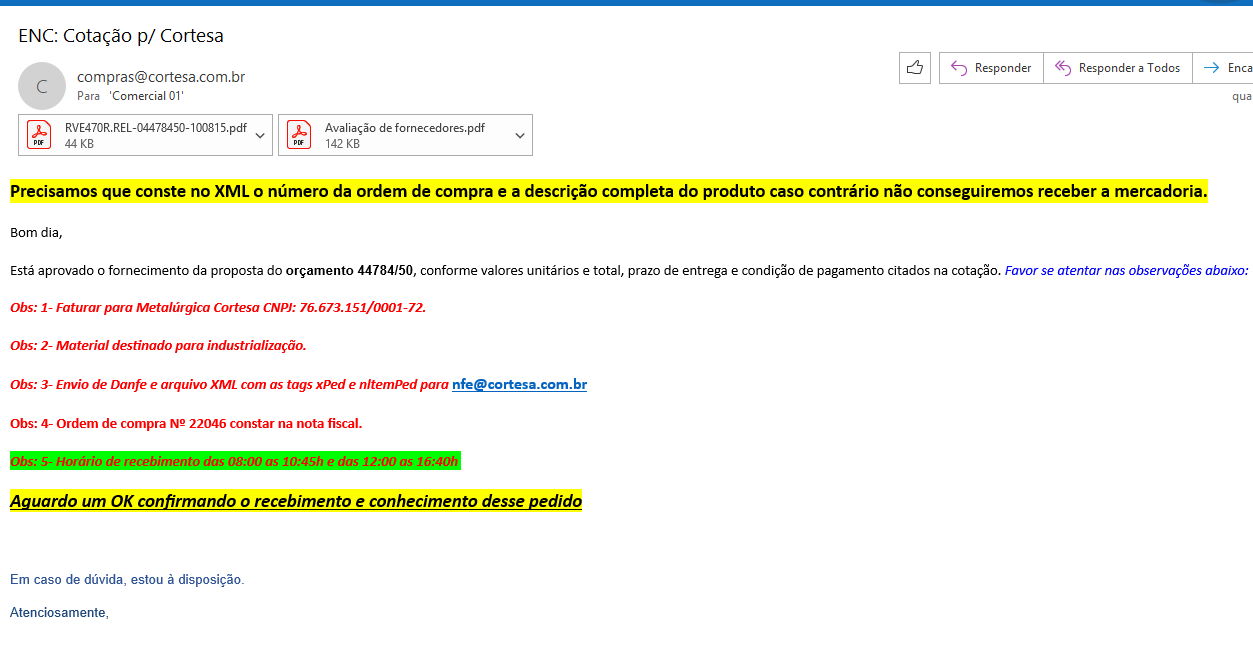Click sender address compras@cortesa.com.br
1253x648 pixels.
pos(161,77)
